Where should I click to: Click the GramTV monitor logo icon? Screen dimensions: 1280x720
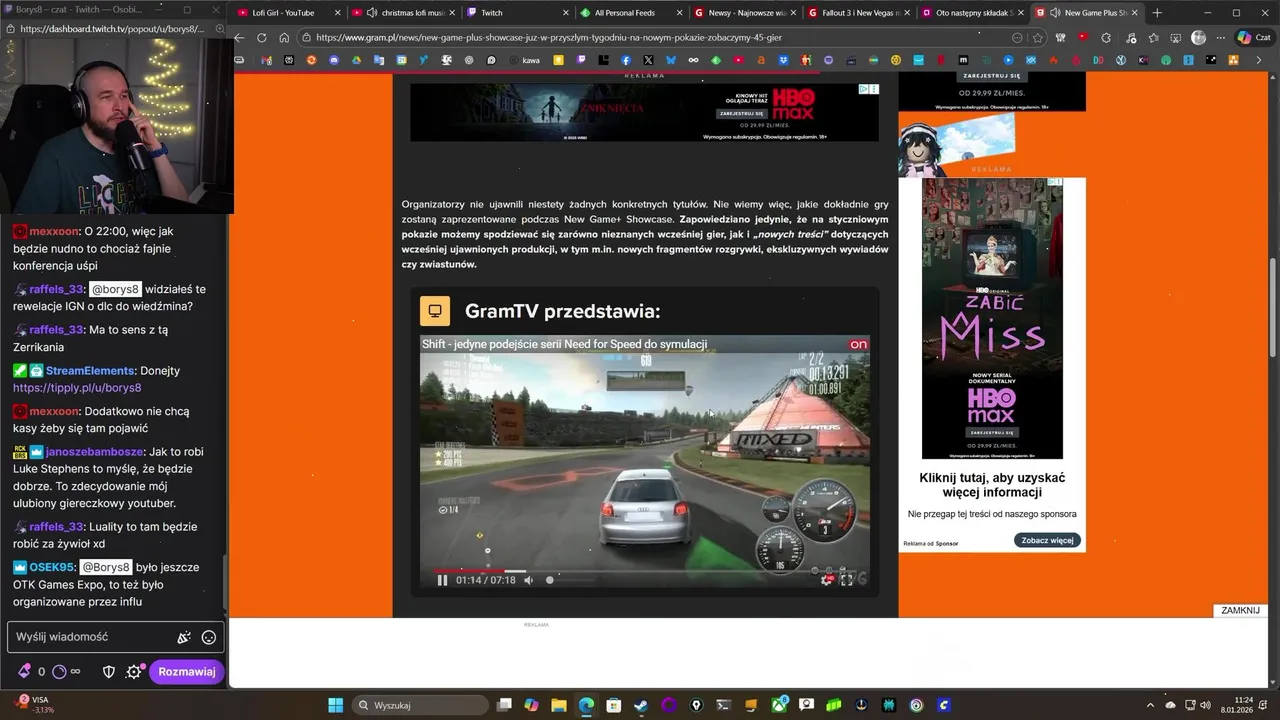pos(435,311)
